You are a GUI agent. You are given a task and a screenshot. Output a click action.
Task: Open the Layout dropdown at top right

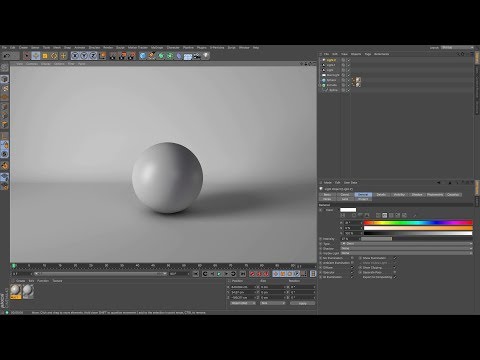(457, 48)
